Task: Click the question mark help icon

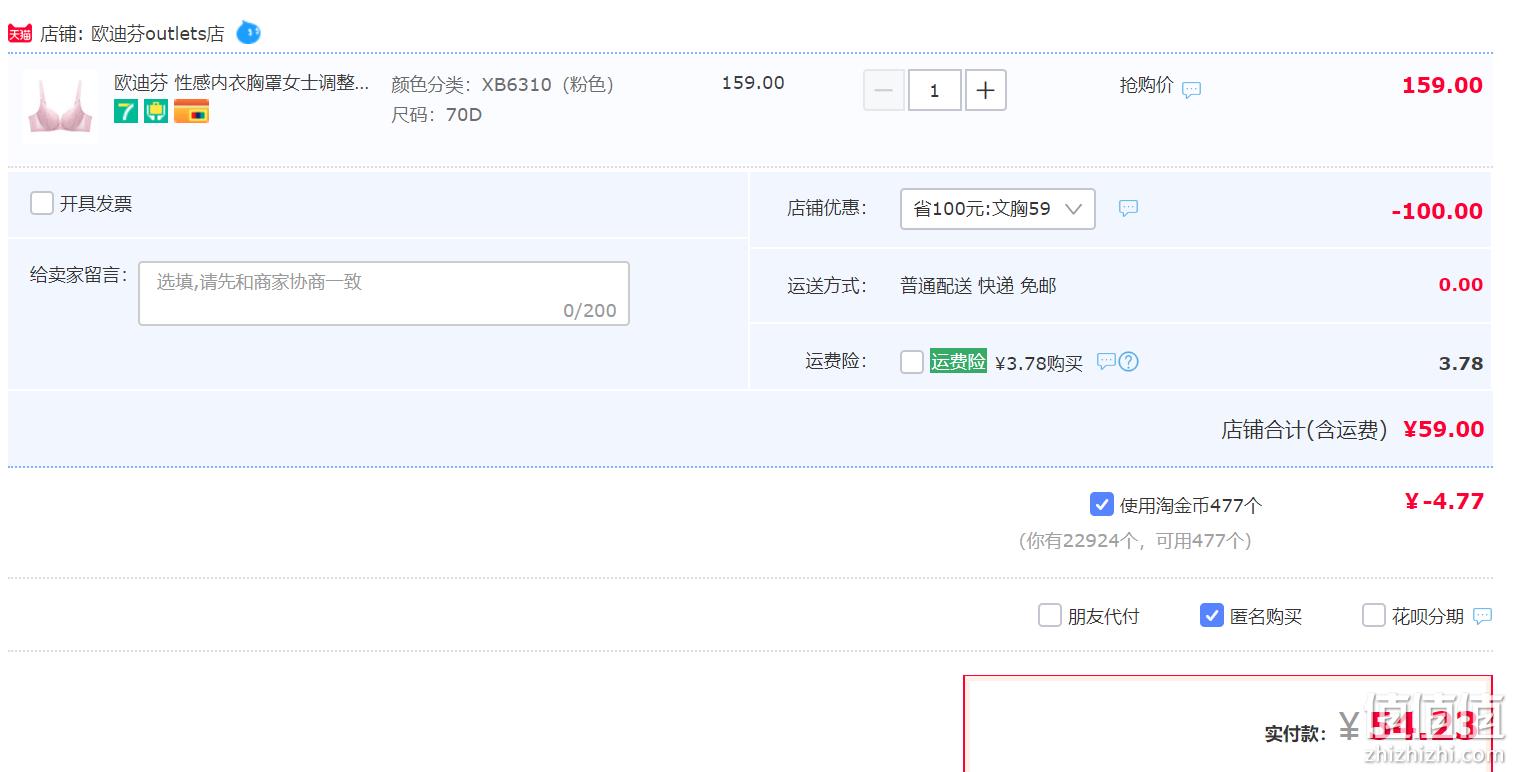Action: (x=1128, y=361)
